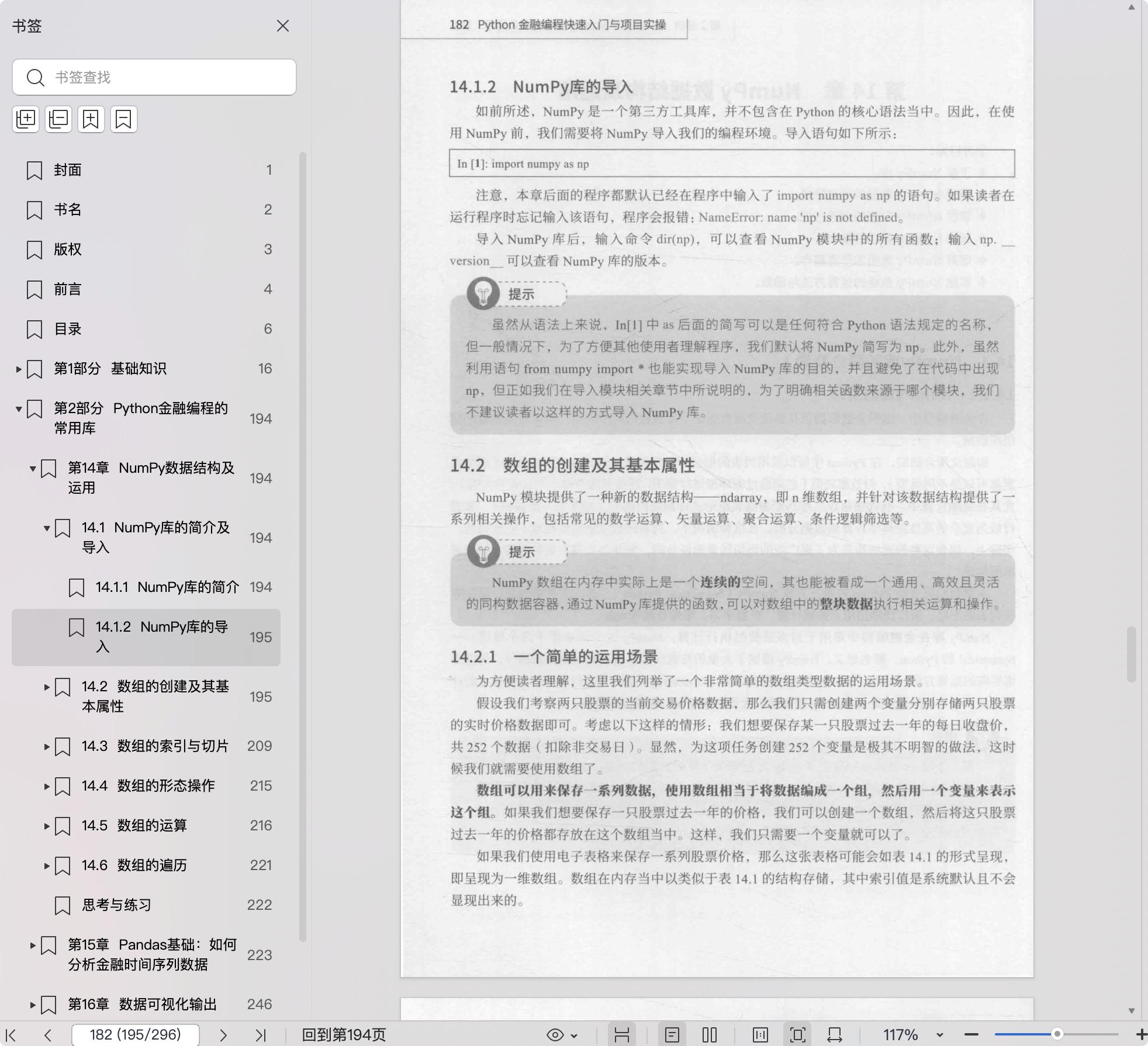Image resolution: width=1148 pixels, height=1046 pixels.
Task: Click bookmark icon beside 思考与练习
Action: click(63, 906)
